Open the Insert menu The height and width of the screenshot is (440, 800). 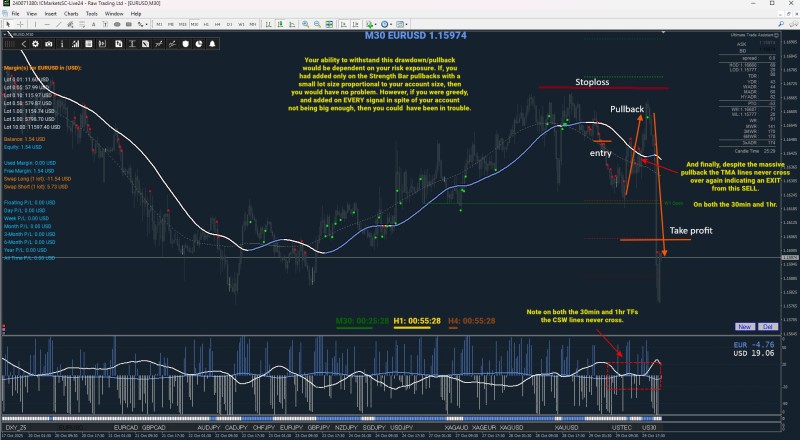pyautogui.click(x=51, y=14)
